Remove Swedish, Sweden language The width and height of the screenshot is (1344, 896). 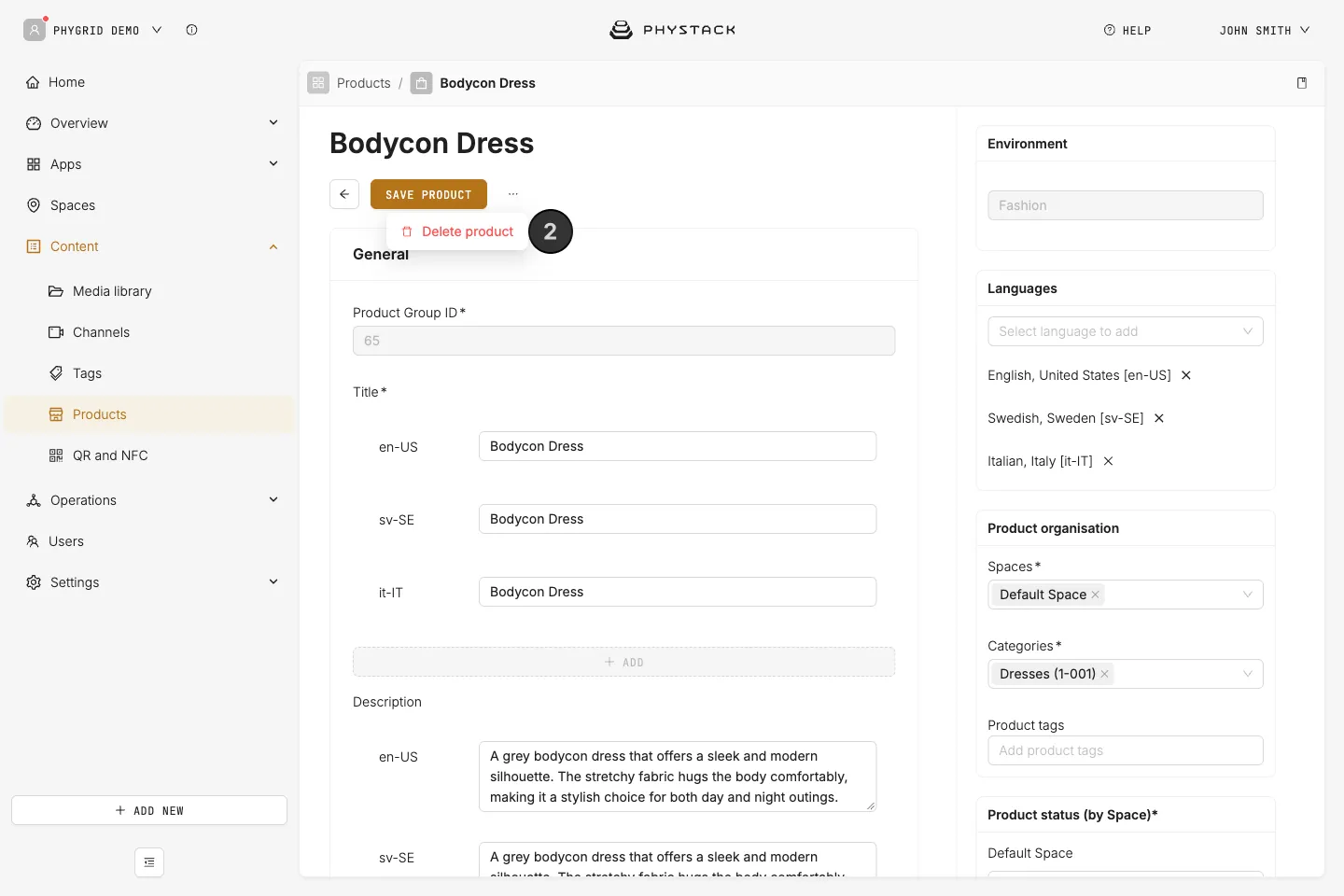(x=1159, y=418)
